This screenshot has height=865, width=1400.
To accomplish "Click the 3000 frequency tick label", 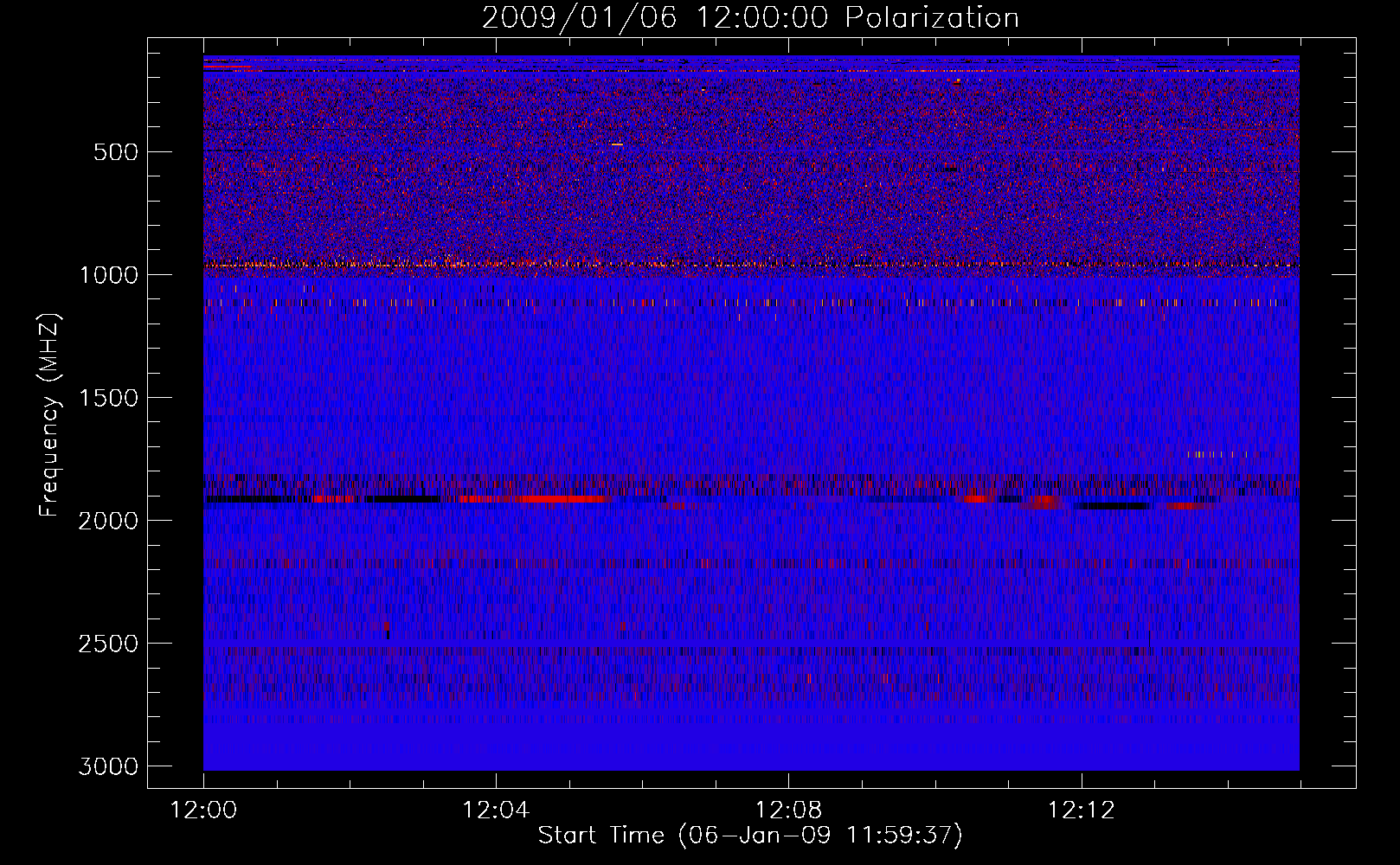I will coord(108,766).
